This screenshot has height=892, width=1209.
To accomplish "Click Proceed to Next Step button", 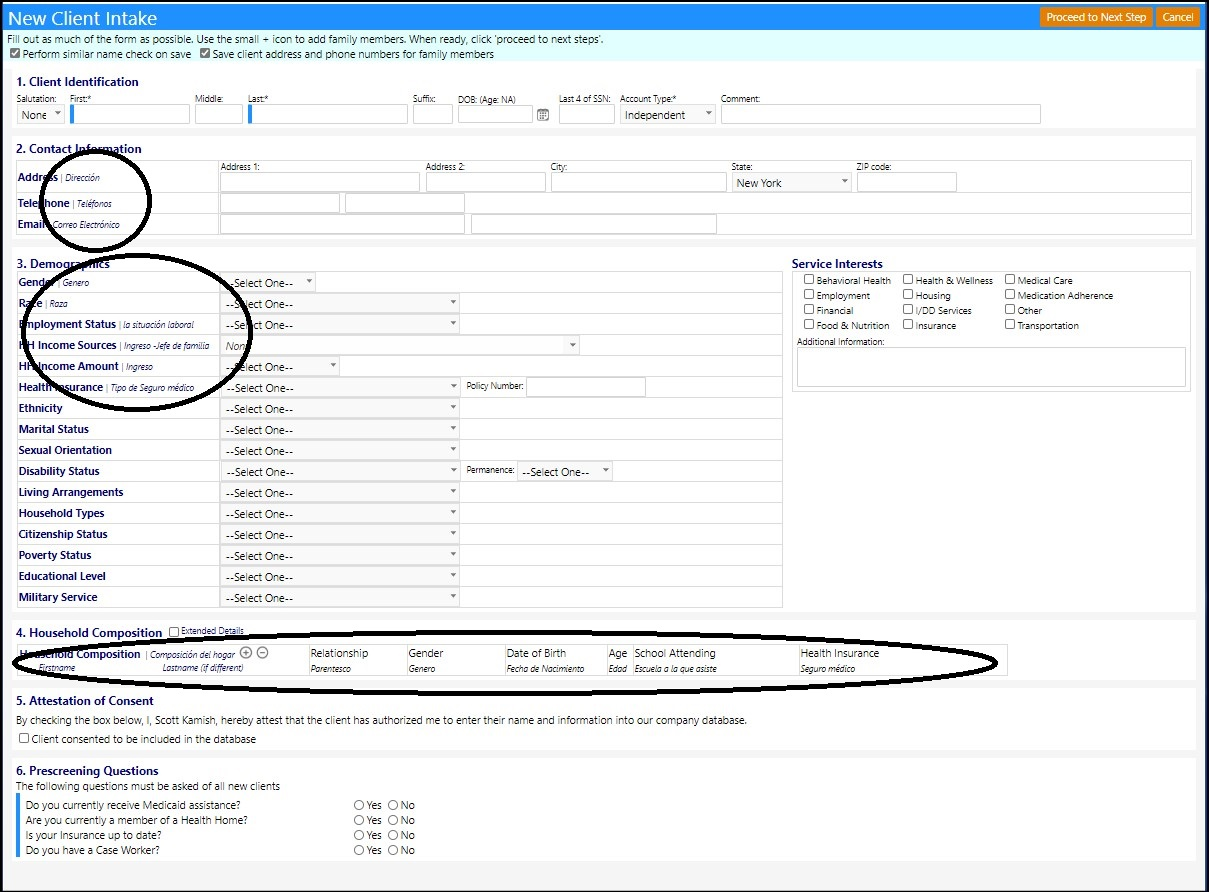I will (1096, 17).
